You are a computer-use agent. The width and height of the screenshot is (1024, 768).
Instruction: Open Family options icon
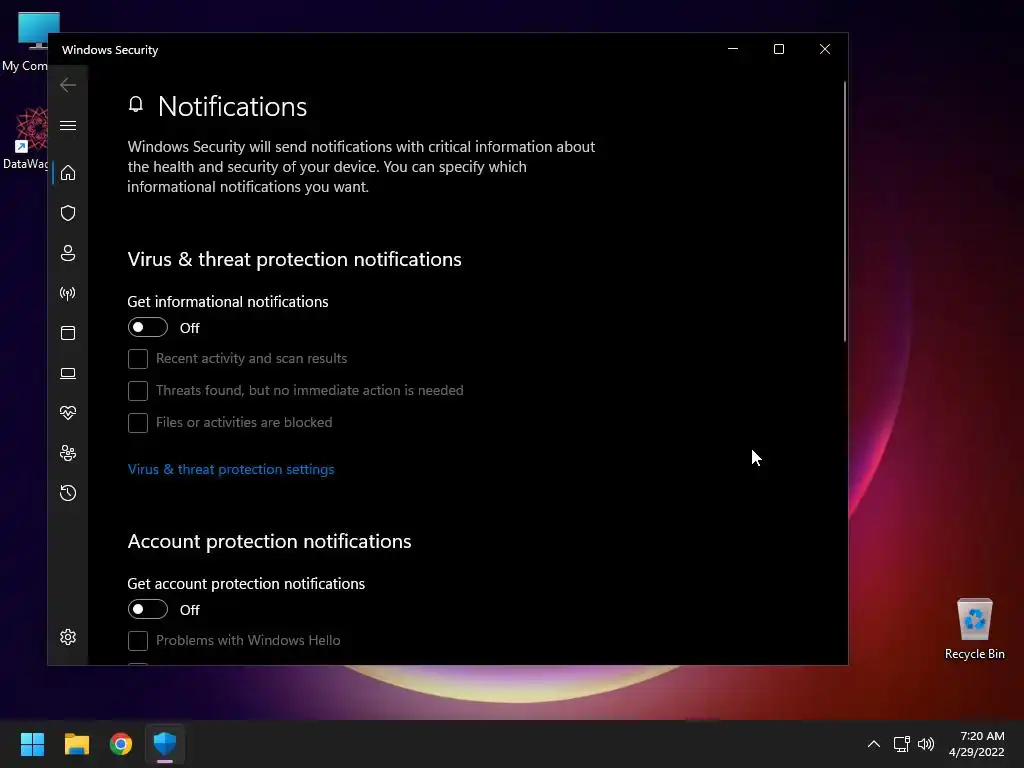pyautogui.click(x=68, y=453)
